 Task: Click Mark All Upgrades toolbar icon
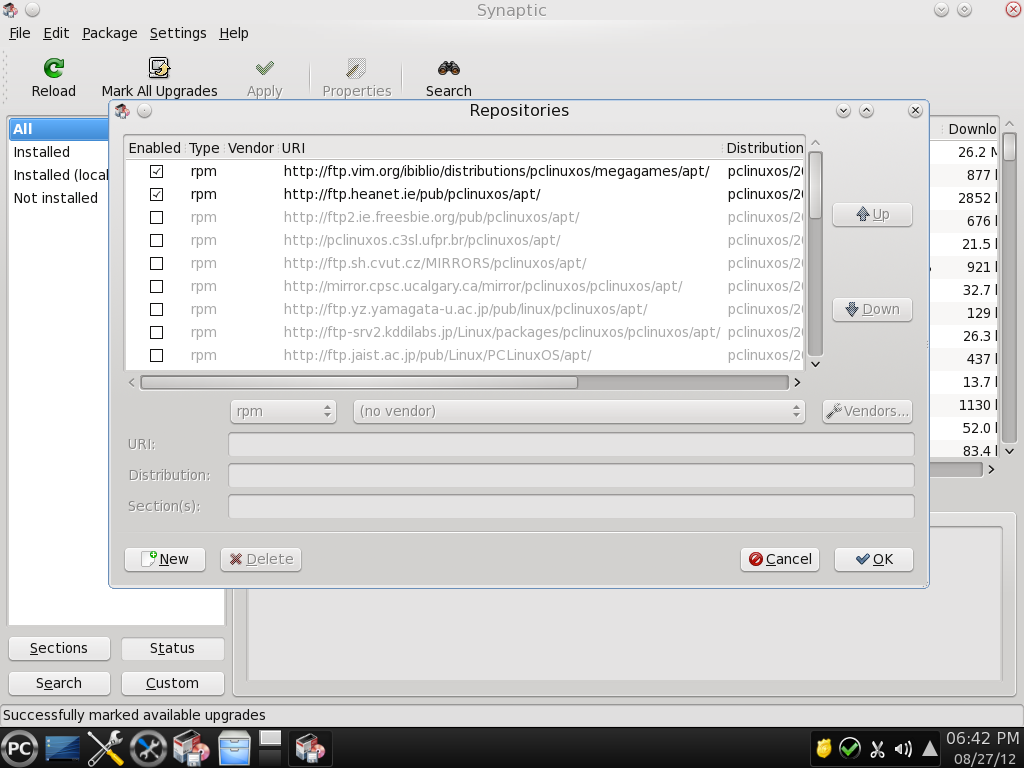click(x=159, y=68)
